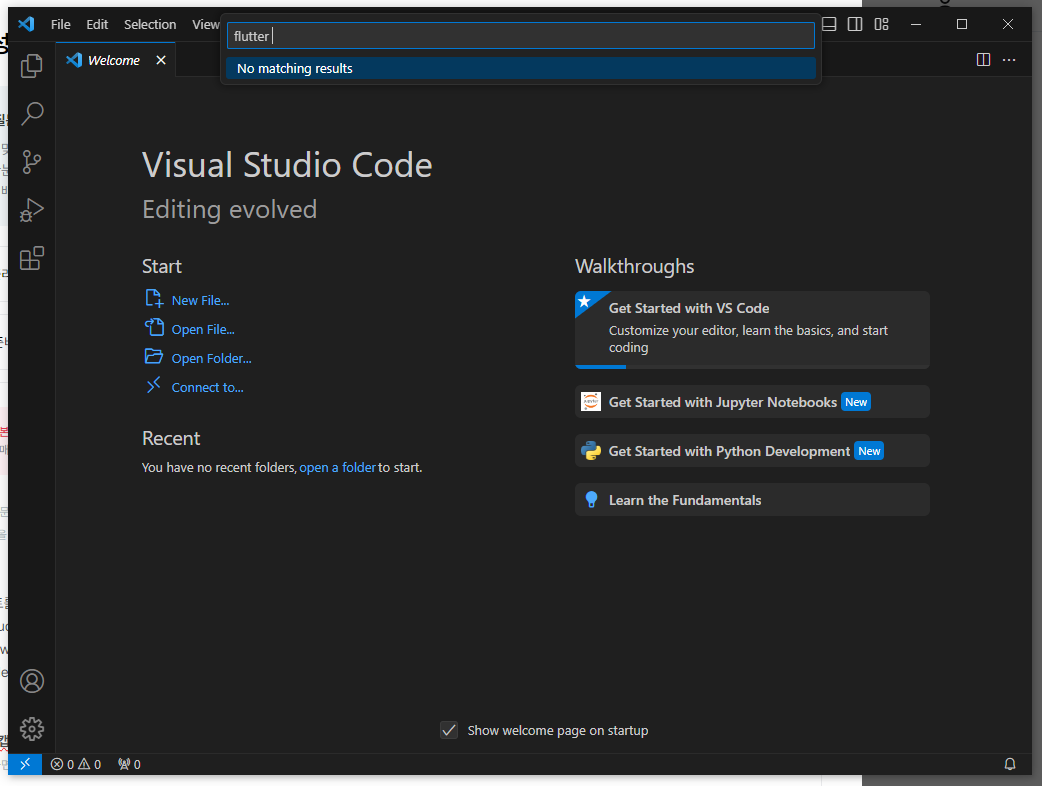Open the Extensions view
The image size is (1042, 786).
(x=31, y=258)
